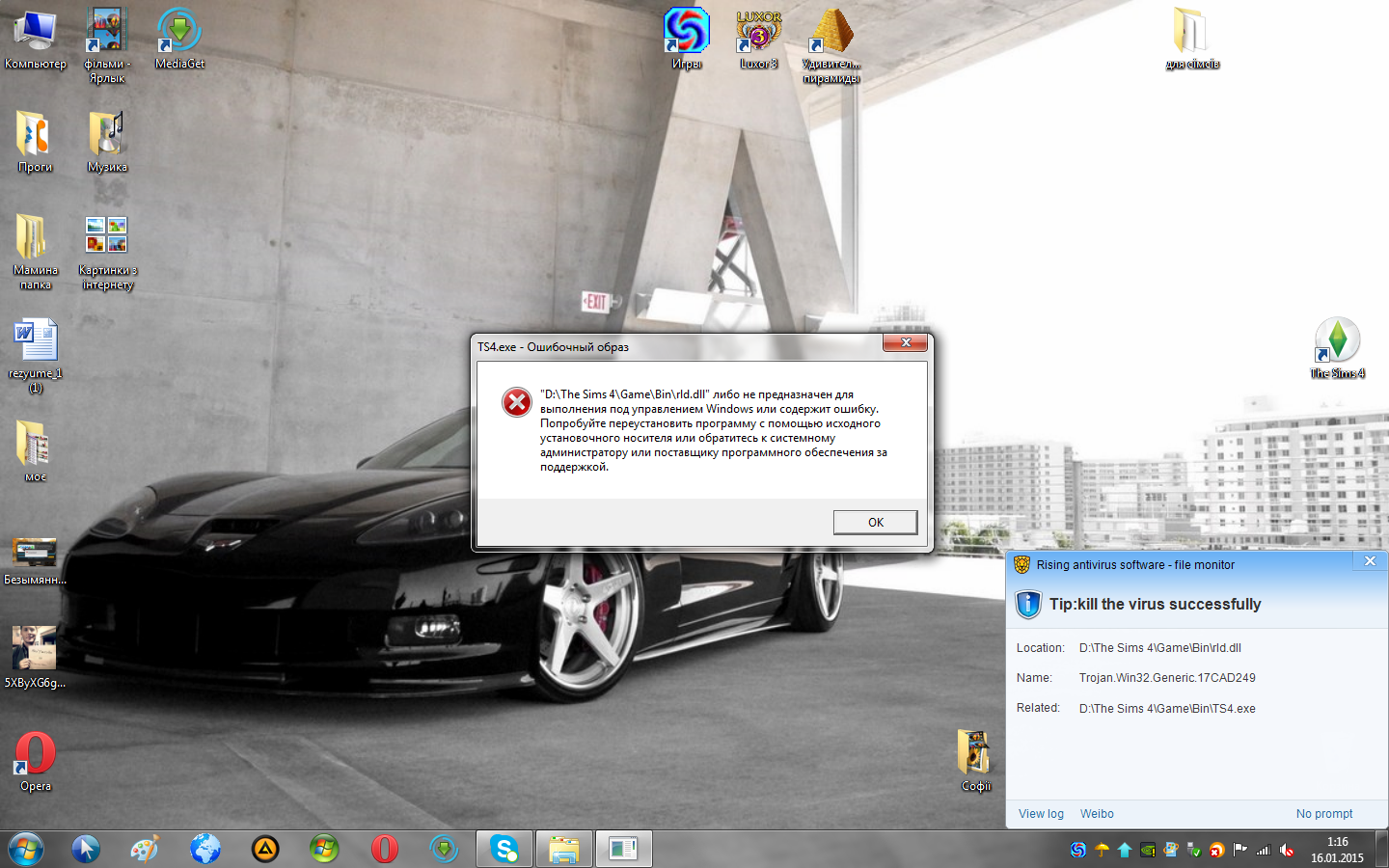Open Windows Explorer from the taskbar
Image resolution: width=1389 pixels, height=868 pixels.
tap(563, 849)
